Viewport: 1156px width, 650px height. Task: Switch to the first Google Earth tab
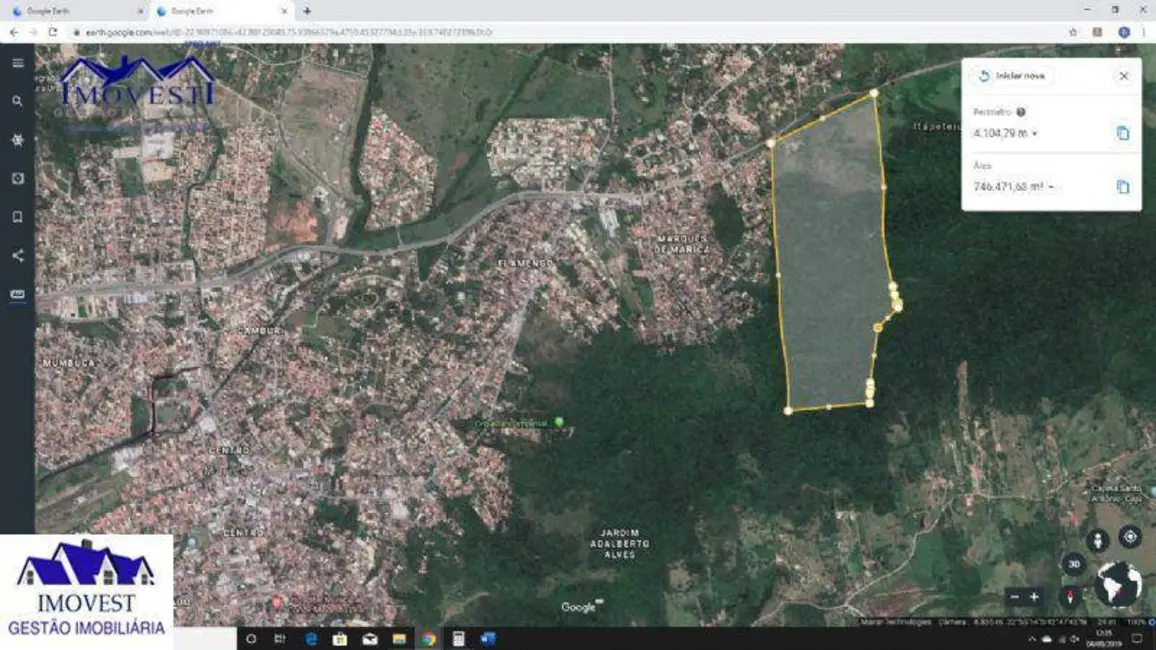click(77, 11)
